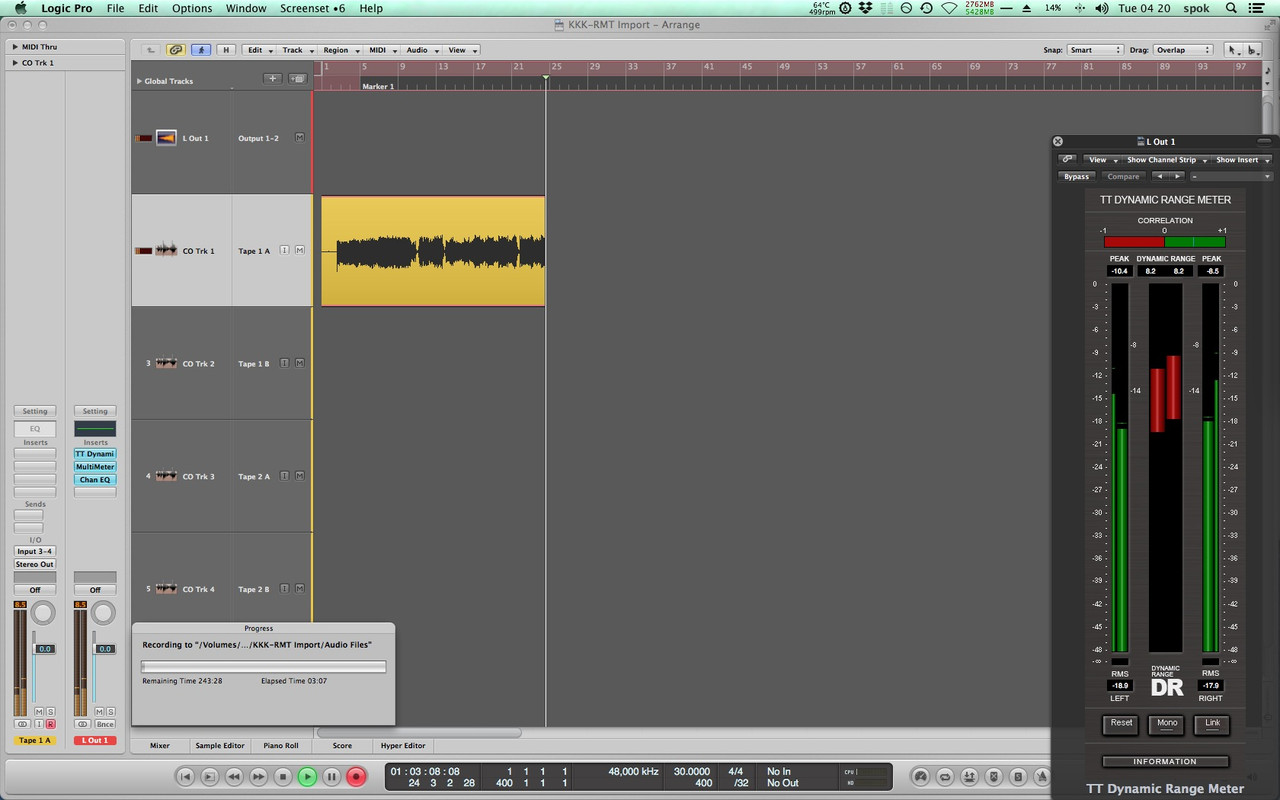The height and width of the screenshot is (800, 1280).
Task: Stop playback with the Stop button
Action: (x=283, y=776)
